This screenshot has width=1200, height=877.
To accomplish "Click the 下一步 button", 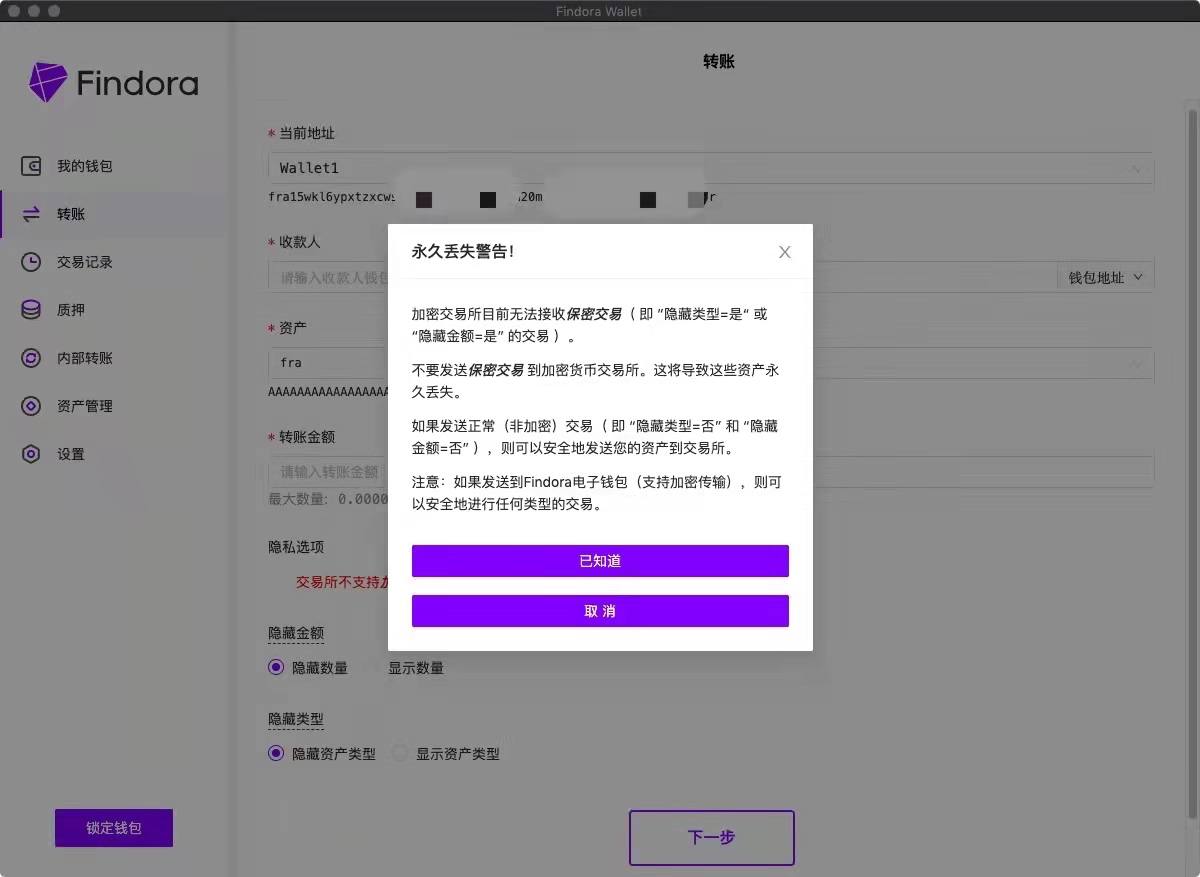I will 712,838.
